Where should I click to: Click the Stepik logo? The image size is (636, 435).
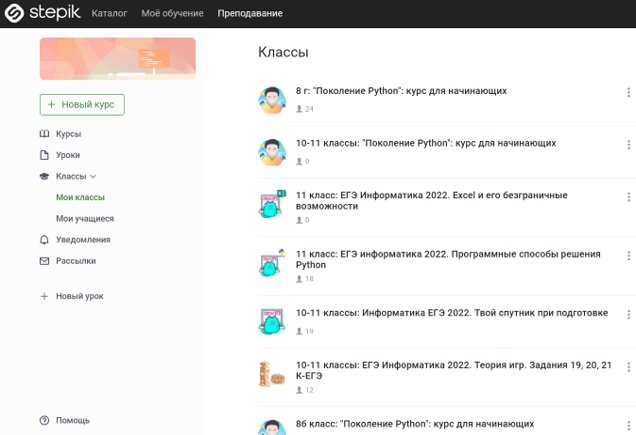42,13
